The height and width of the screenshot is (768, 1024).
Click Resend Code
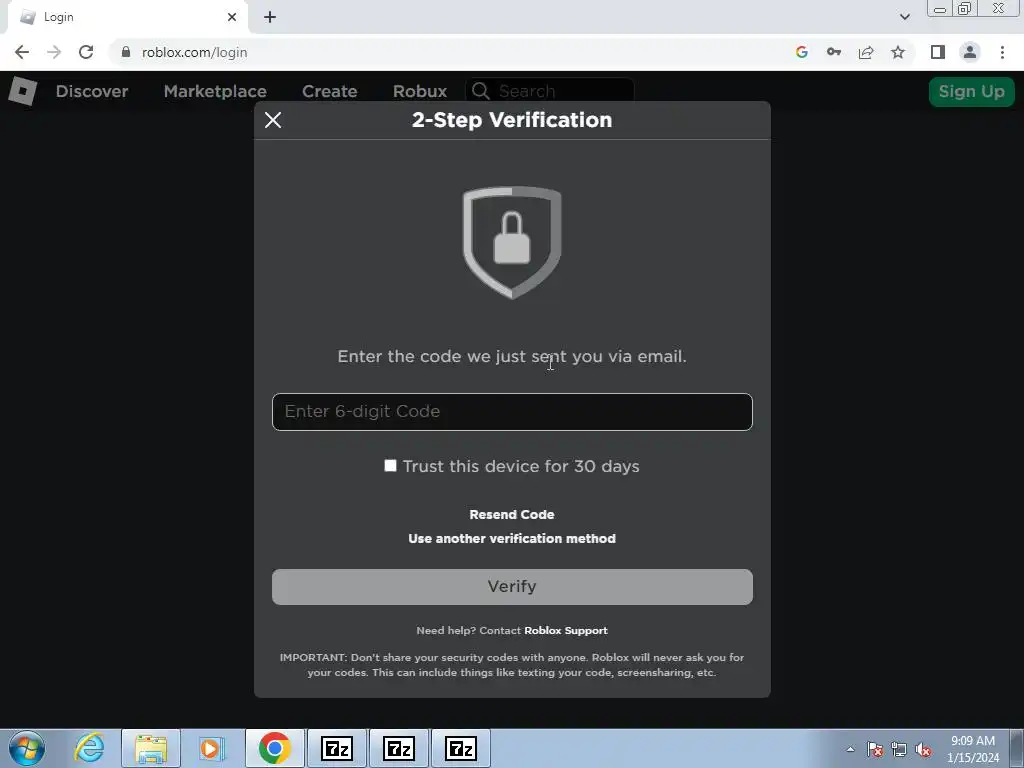pyautogui.click(x=512, y=515)
